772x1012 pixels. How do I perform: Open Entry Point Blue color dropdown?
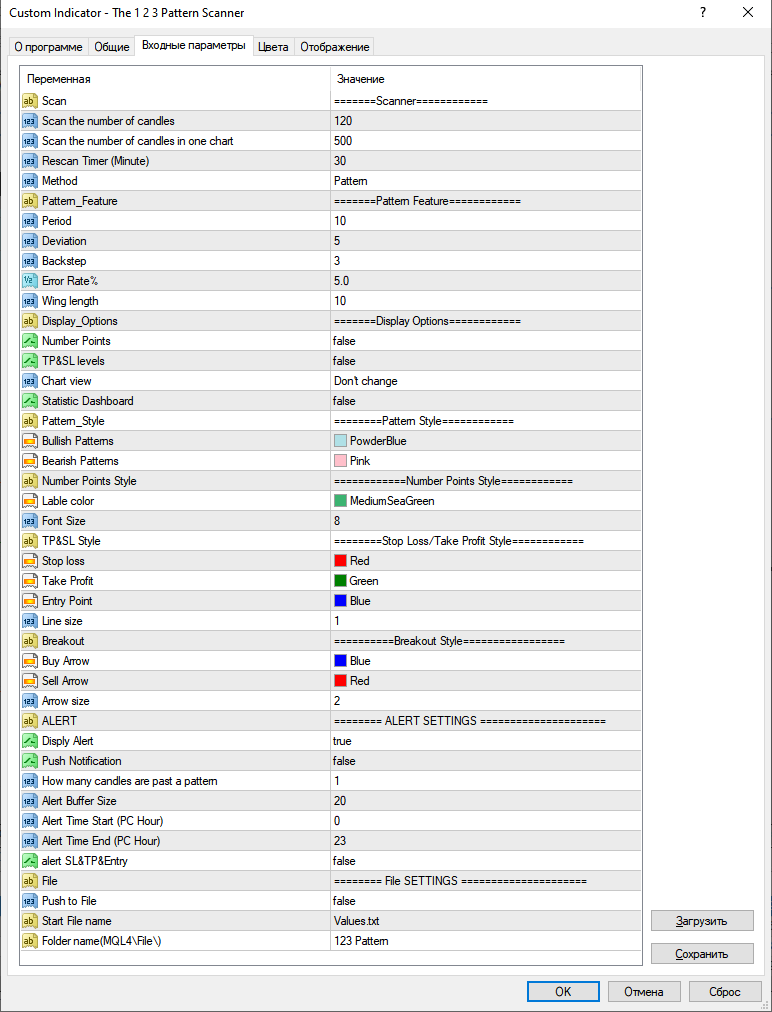click(485, 601)
